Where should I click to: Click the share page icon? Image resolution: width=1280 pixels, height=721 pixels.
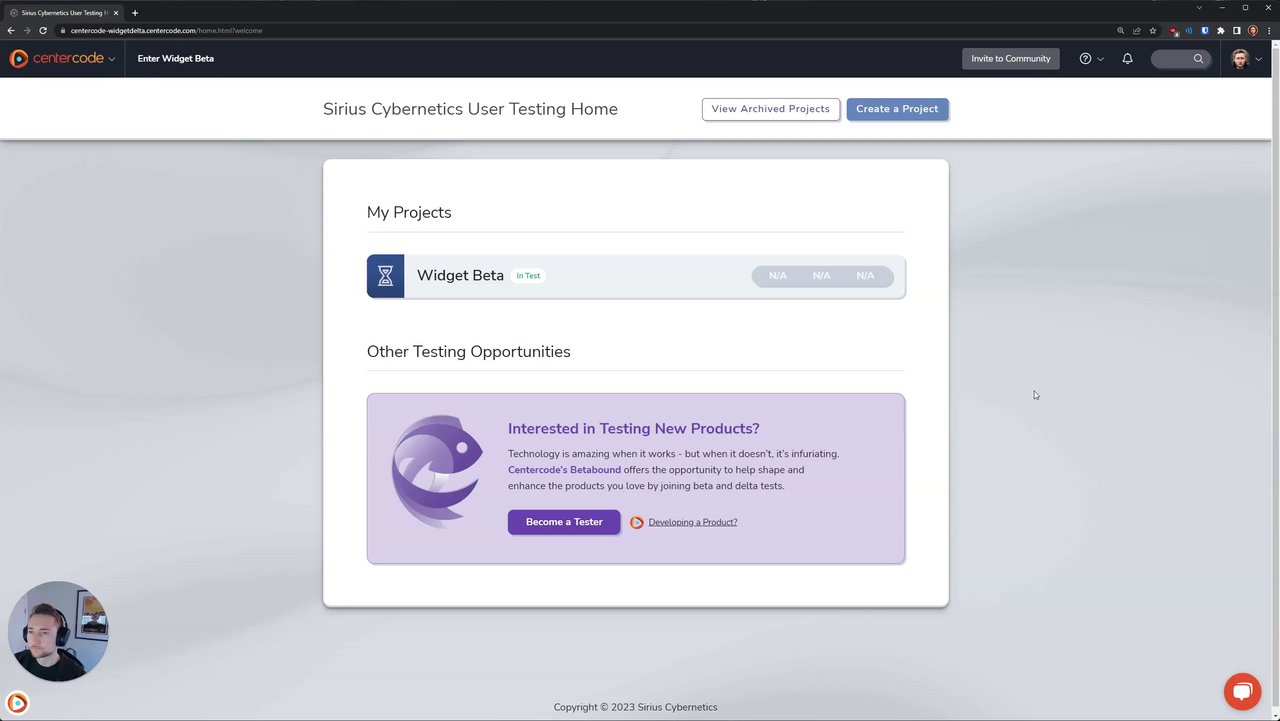(x=1136, y=31)
